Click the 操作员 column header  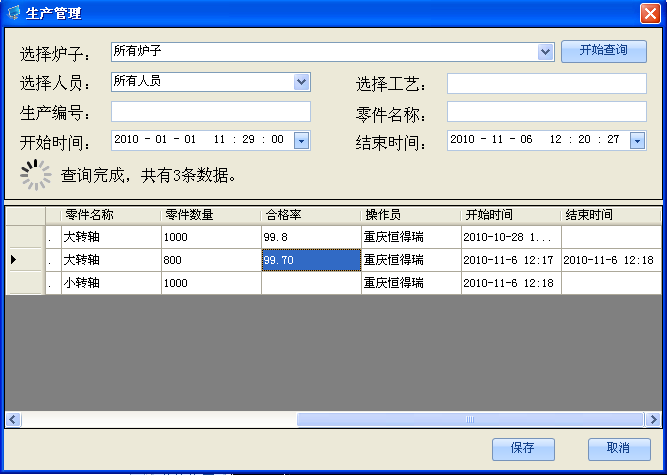coord(410,215)
